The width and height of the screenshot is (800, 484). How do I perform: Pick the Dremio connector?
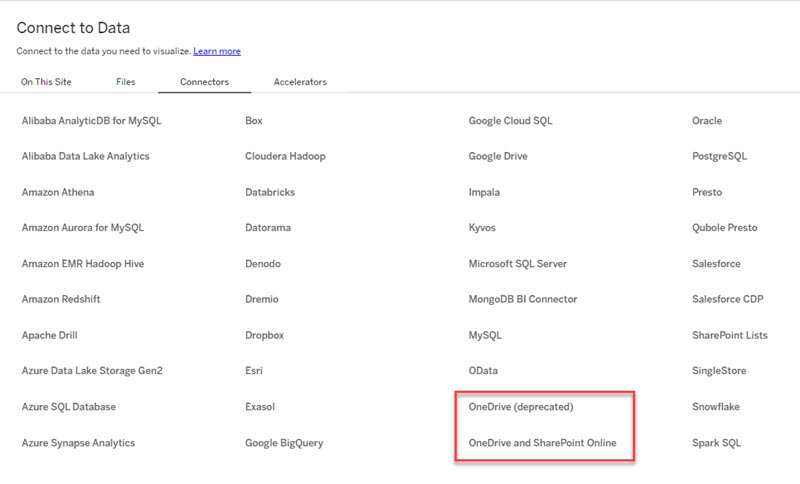(262, 299)
